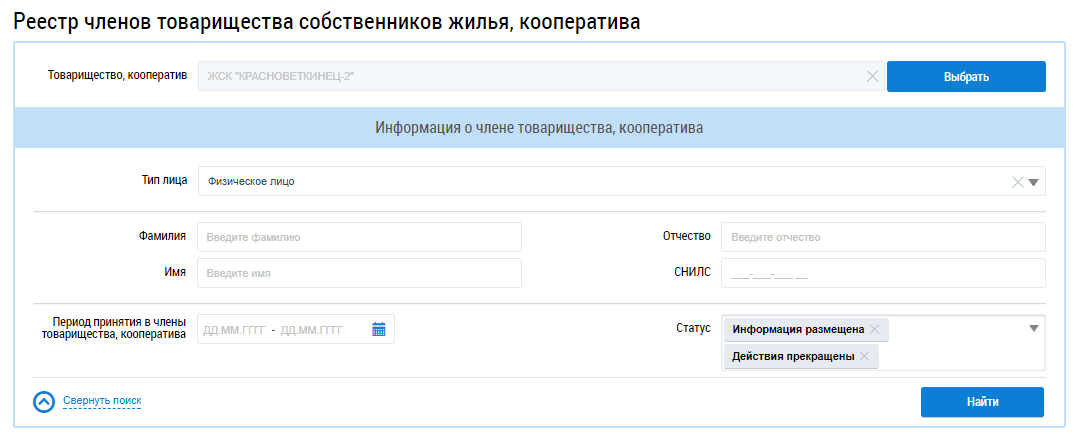1076x434 pixels.
Task: Click into the Отчество field
Action: coord(882,237)
